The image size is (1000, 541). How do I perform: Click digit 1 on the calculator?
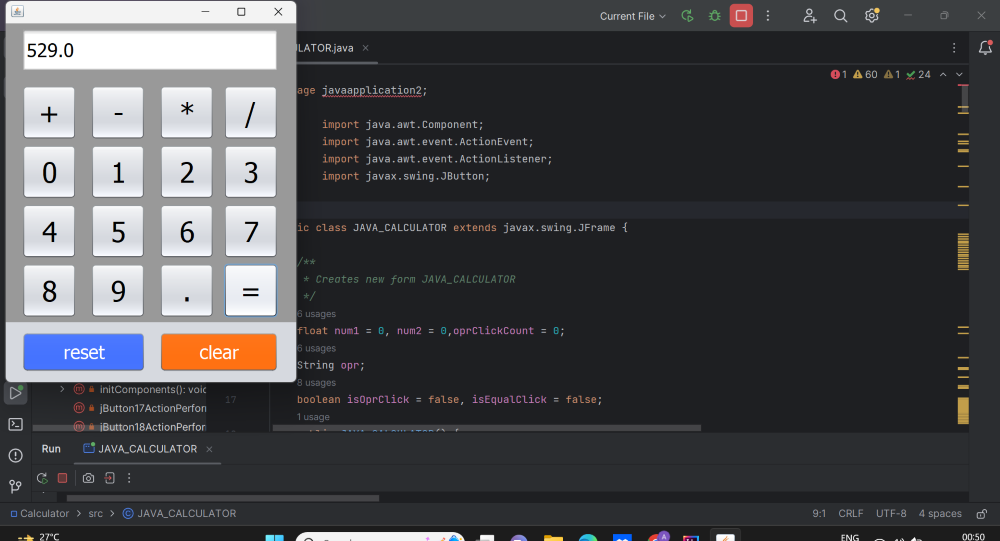click(x=118, y=172)
